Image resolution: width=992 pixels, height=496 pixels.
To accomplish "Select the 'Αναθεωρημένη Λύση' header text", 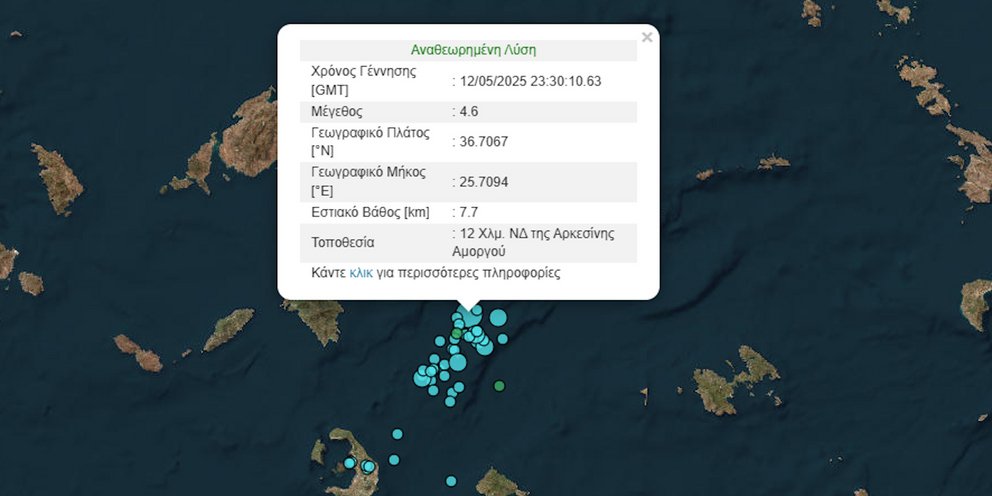I will (x=473, y=50).
